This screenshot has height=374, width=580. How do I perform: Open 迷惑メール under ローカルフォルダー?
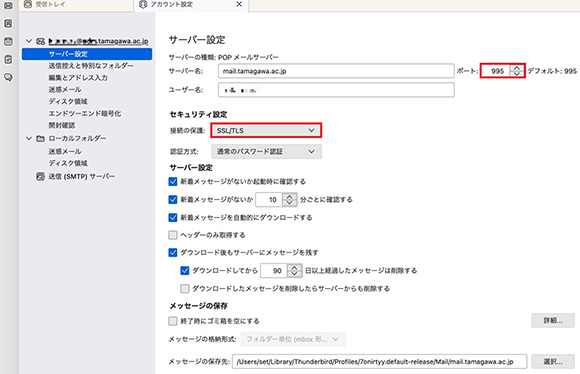click(65, 151)
